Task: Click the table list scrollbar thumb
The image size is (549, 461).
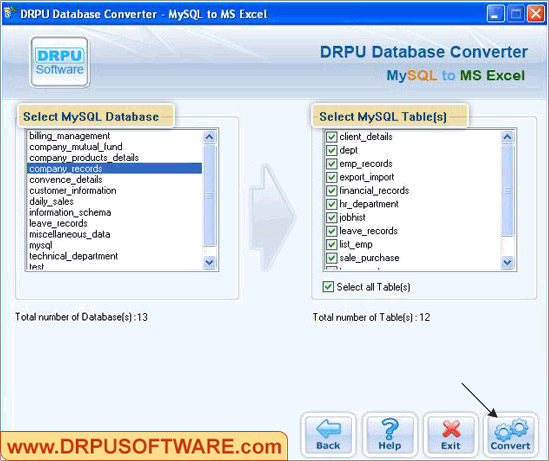Action: (507, 190)
